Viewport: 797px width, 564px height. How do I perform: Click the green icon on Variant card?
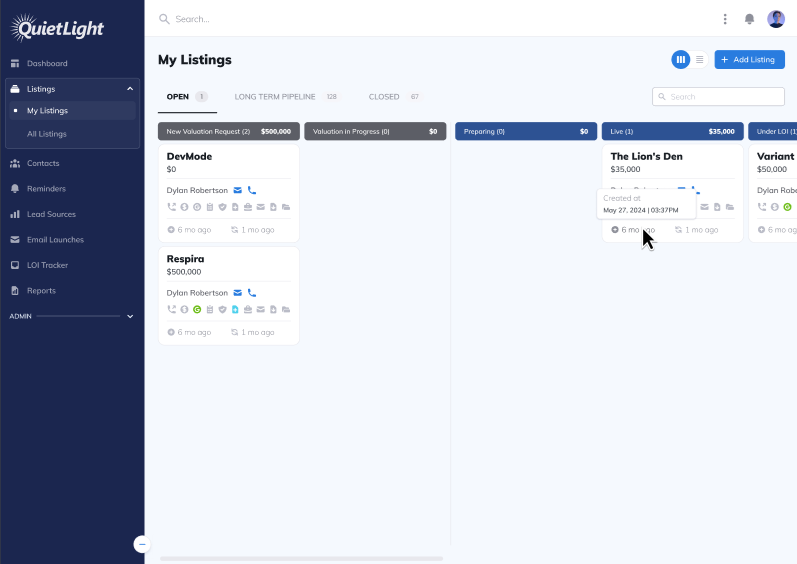(787, 207)
